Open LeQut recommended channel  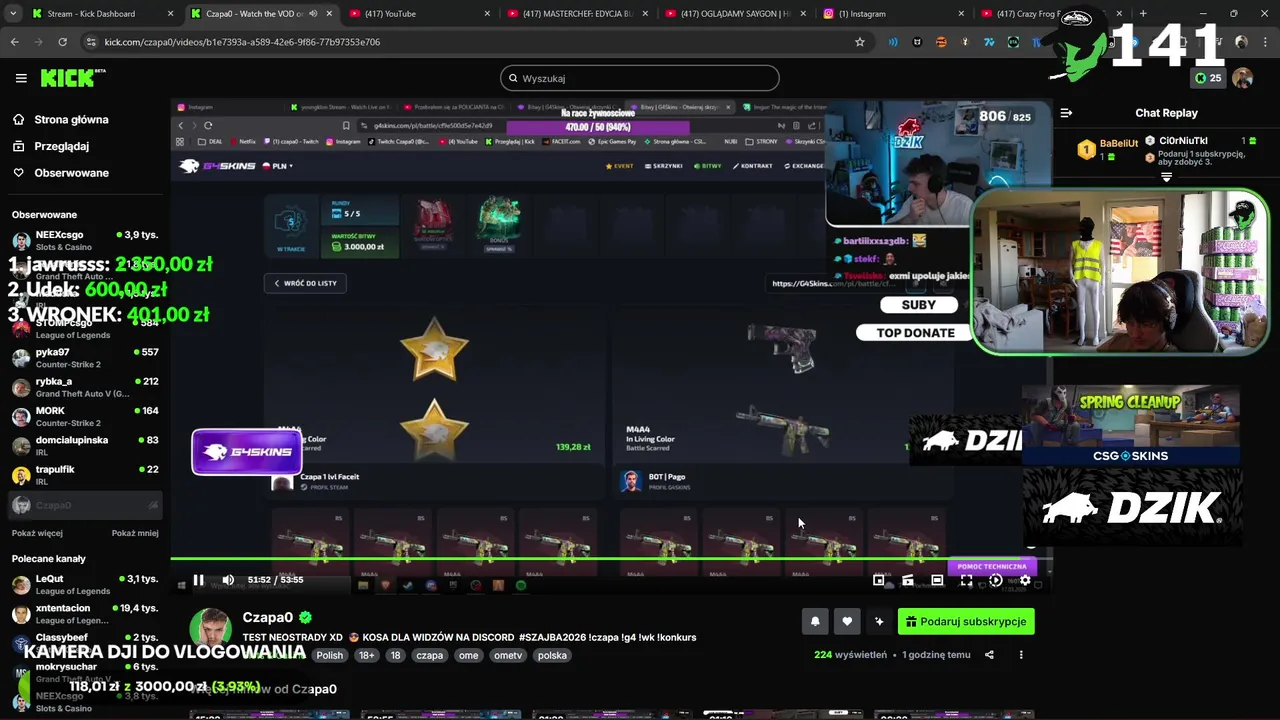[x=85, y=585]
